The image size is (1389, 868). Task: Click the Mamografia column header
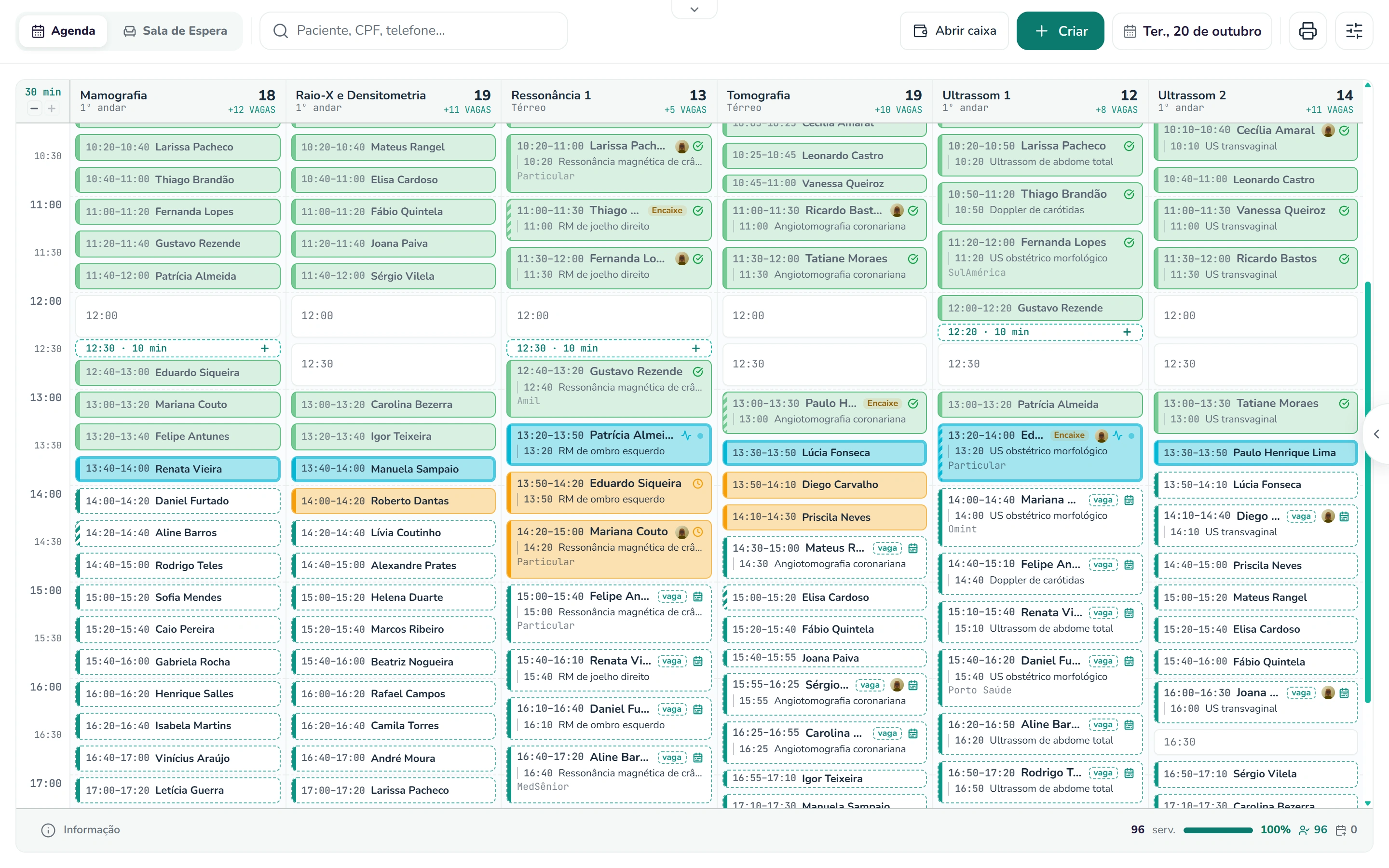coord(178,101)
